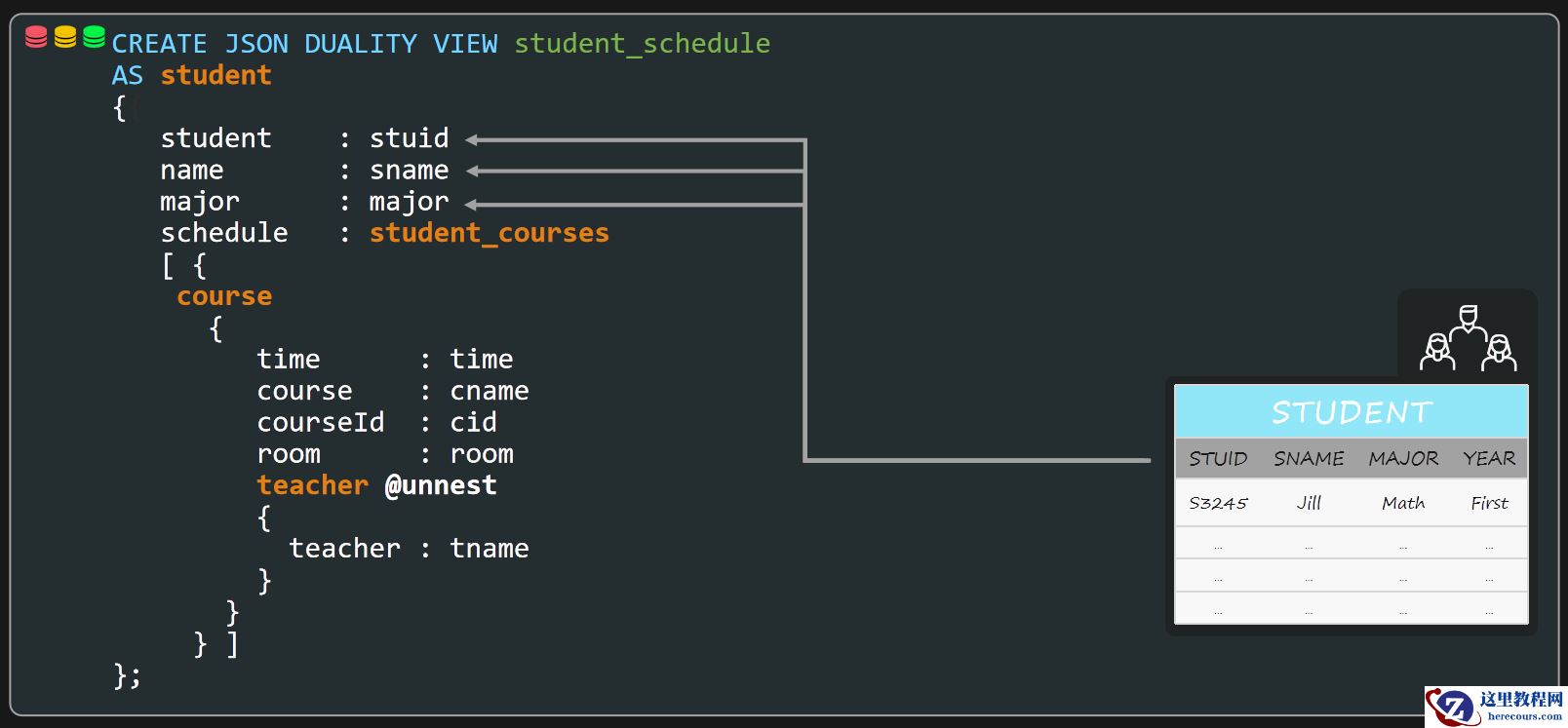Click the orange teacher keyword

tap(312, 485)
